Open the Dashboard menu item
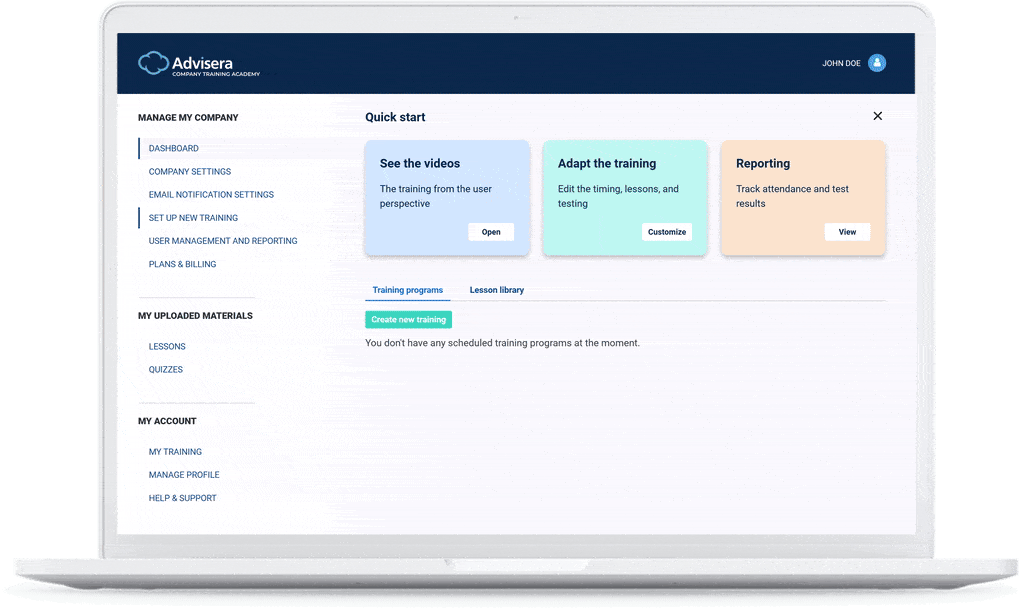The image size is (1022, 610). (x=174, y=148)
